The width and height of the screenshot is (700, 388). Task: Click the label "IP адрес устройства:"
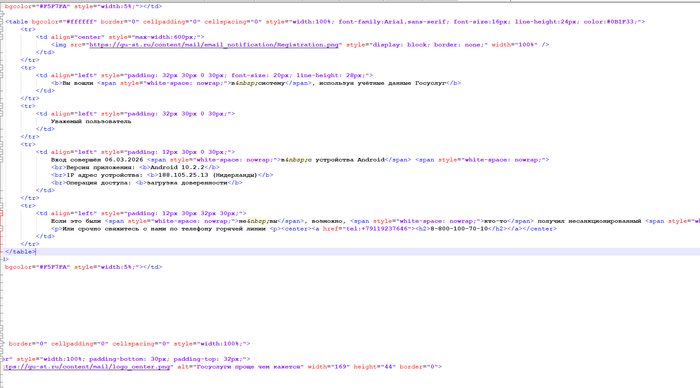[x=104, y=175]
